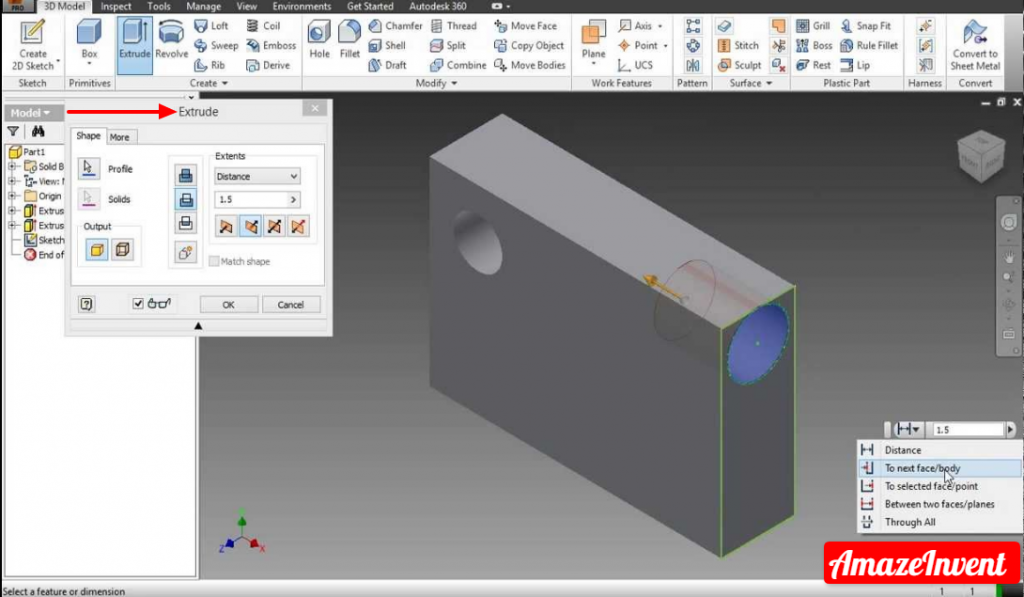1024x597 pixels.
Task: Switch to the More tab
Action: (x=119, y=137)
